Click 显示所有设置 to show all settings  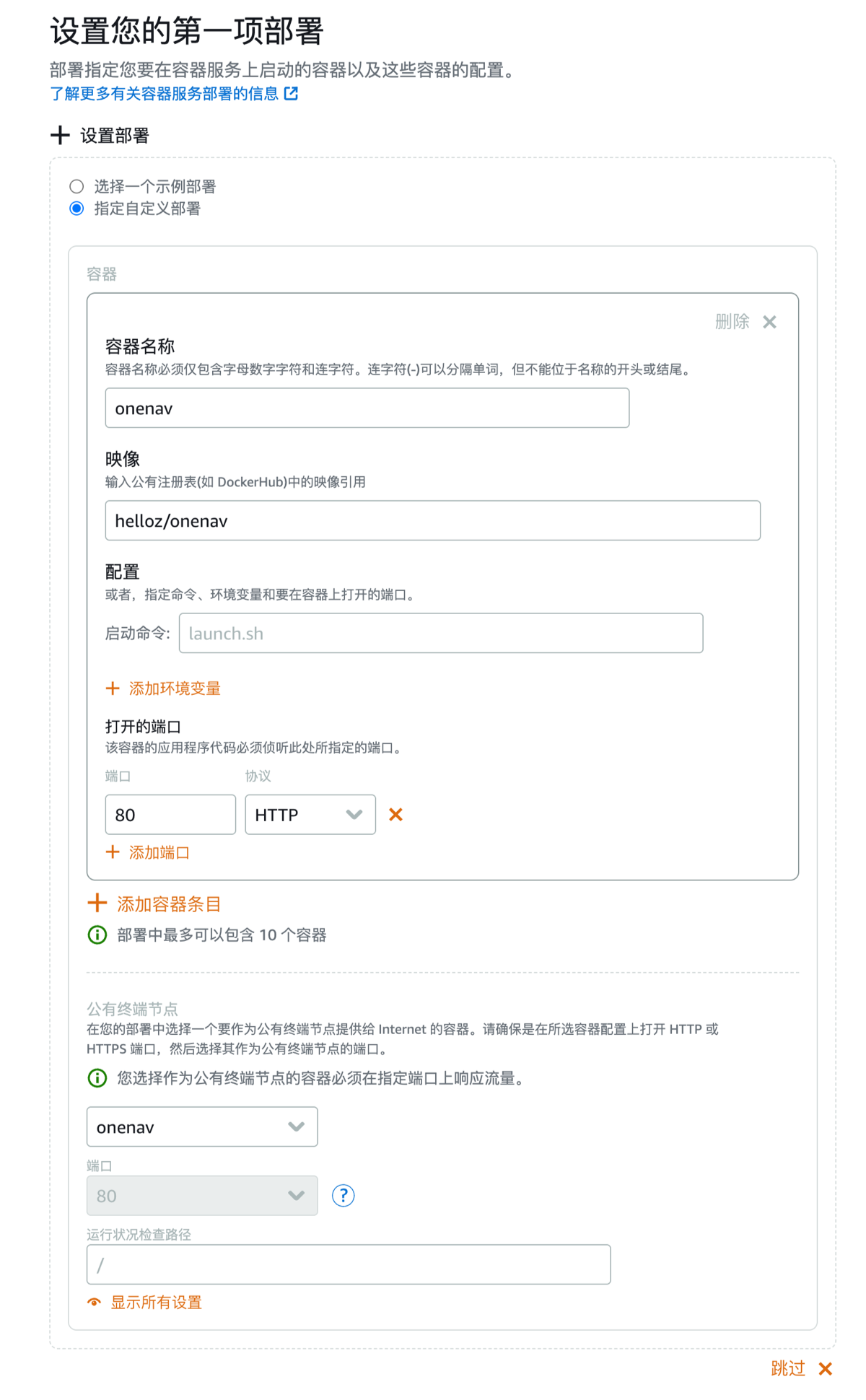(x=156, y=1303)
